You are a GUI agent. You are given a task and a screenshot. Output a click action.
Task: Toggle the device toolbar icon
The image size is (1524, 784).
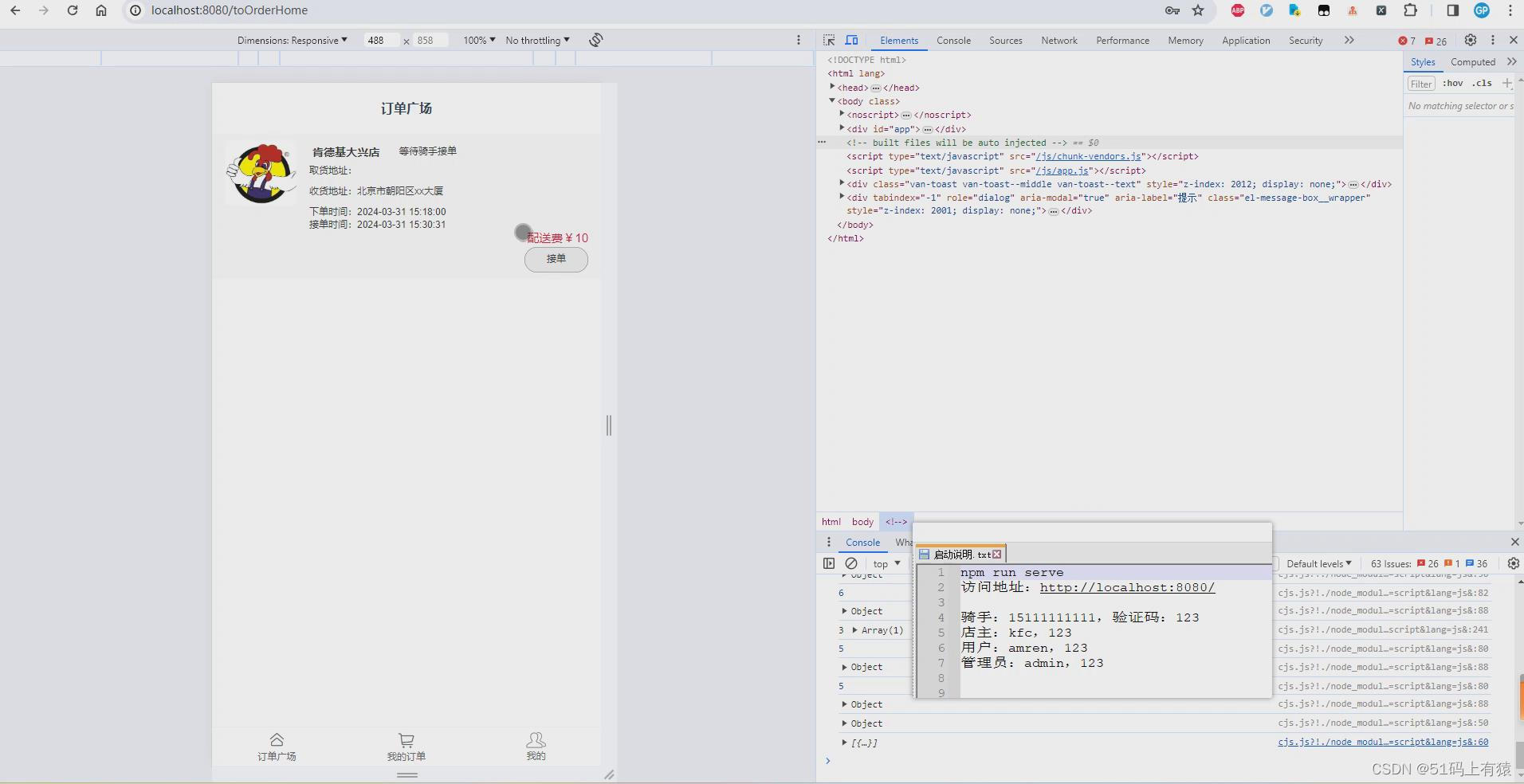[x=852, y=40]
